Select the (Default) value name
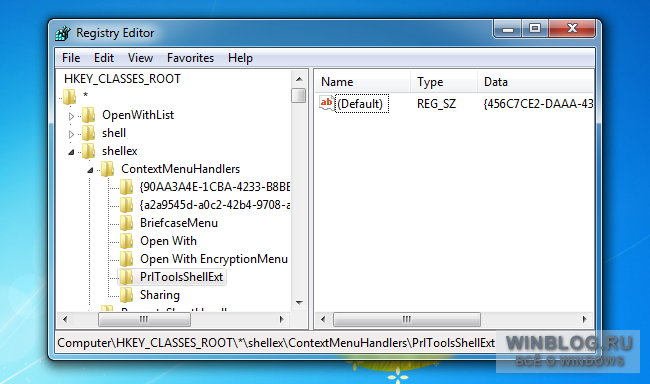This screenshot has height=384, width=650. (x=361, y=104)
